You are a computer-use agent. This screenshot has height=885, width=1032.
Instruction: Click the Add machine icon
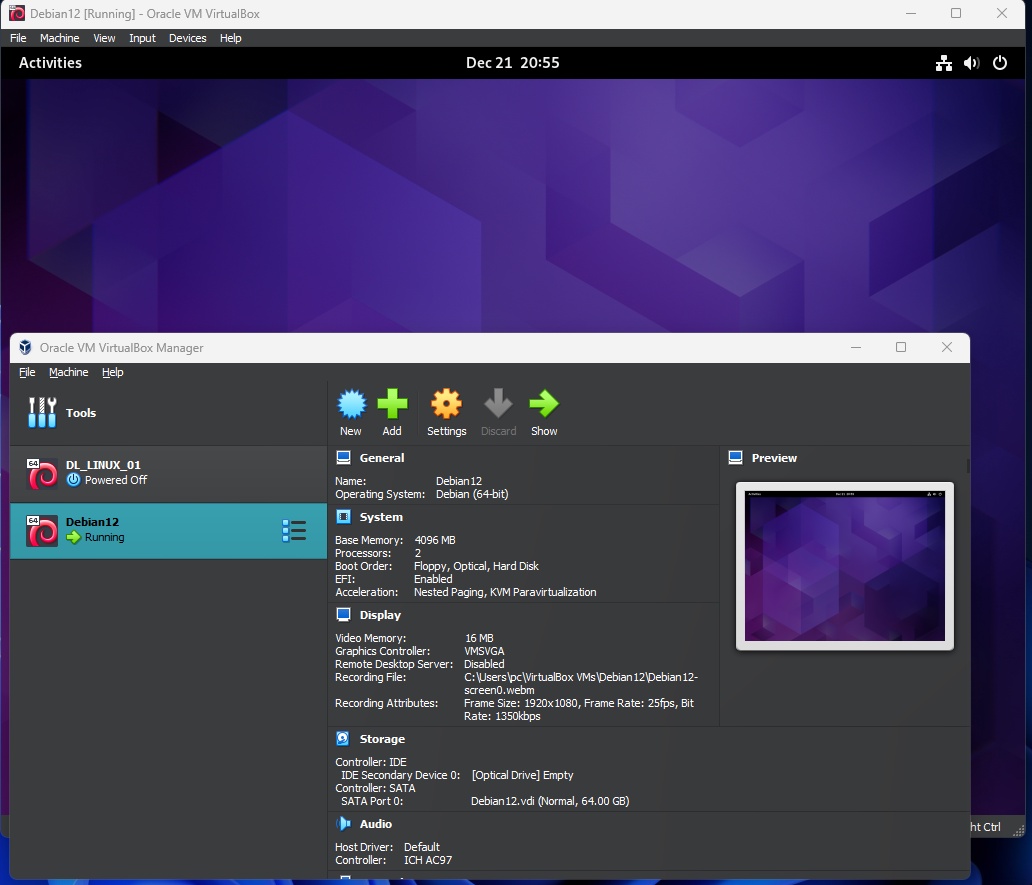click(392, 404)
